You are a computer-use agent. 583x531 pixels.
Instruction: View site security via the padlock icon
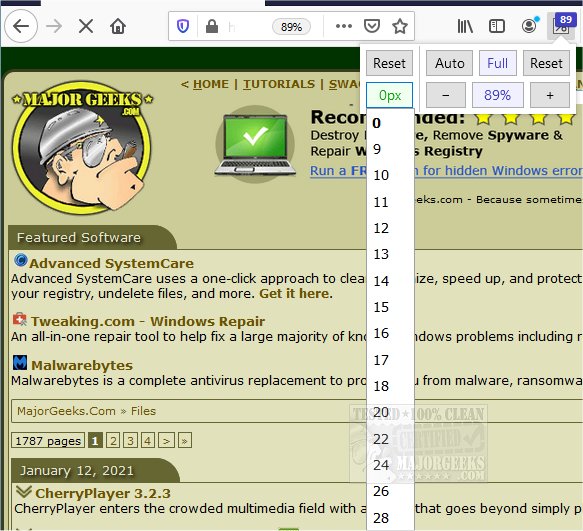(x=212, y=26)
